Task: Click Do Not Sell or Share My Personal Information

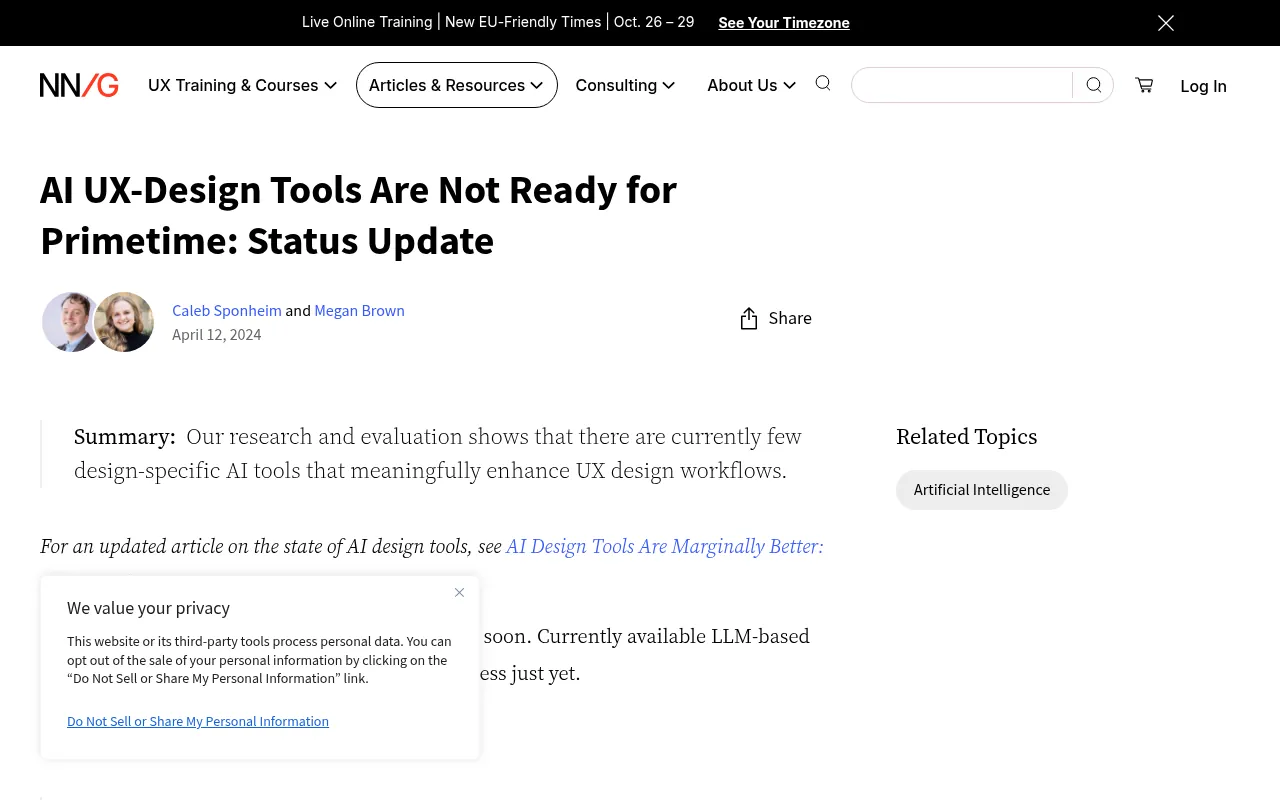Action: point(198,721)
